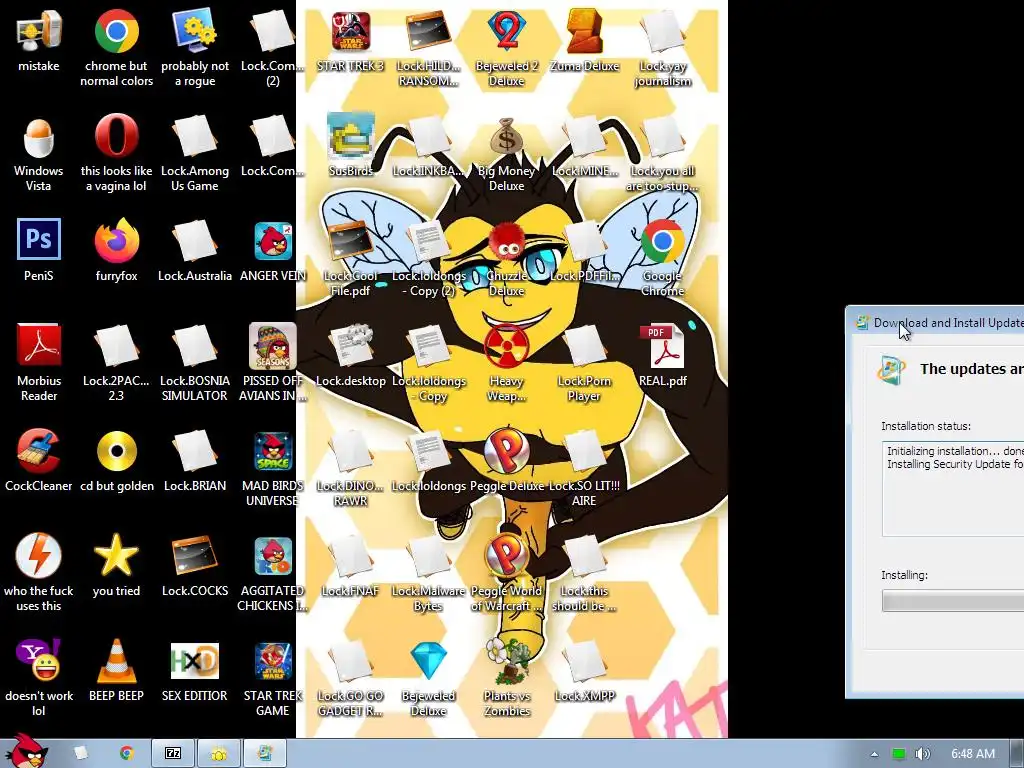
Task: Open Windows Update taskbar item
Action: [264, 754]
